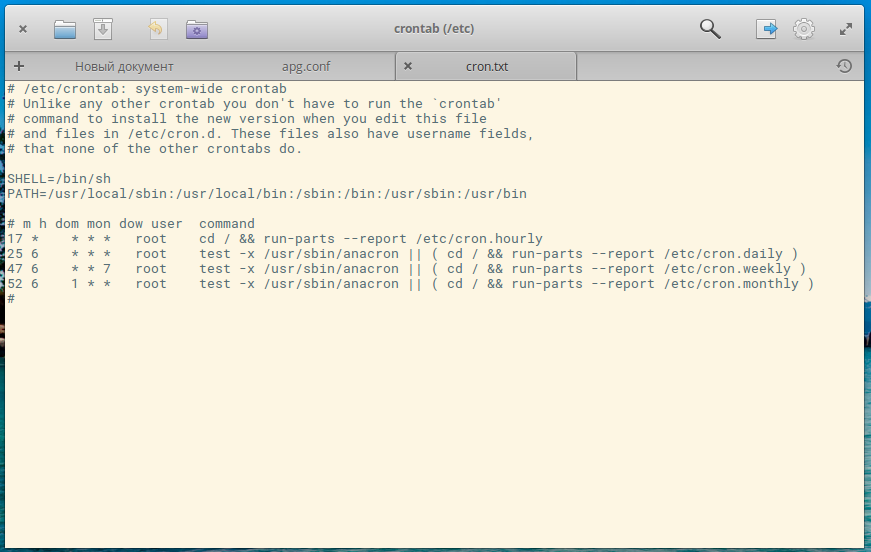Click the share/export arrow icon

point(766,29)
